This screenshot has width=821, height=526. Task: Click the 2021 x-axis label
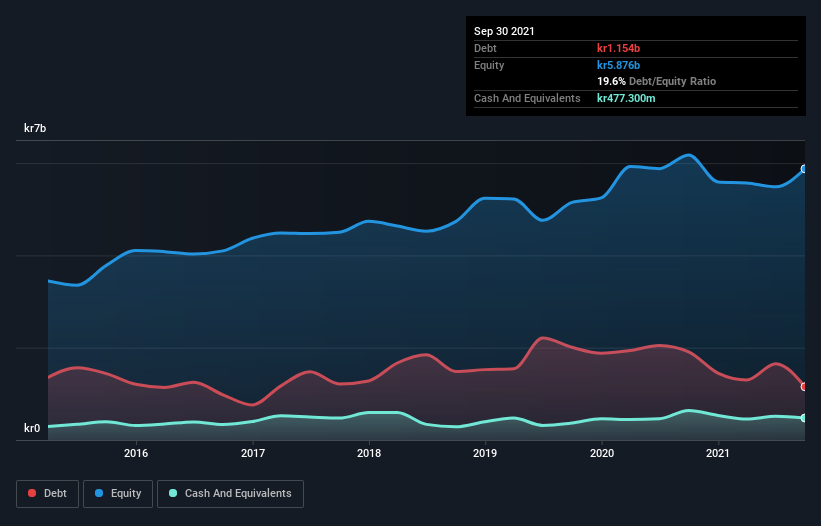point(718,453)
